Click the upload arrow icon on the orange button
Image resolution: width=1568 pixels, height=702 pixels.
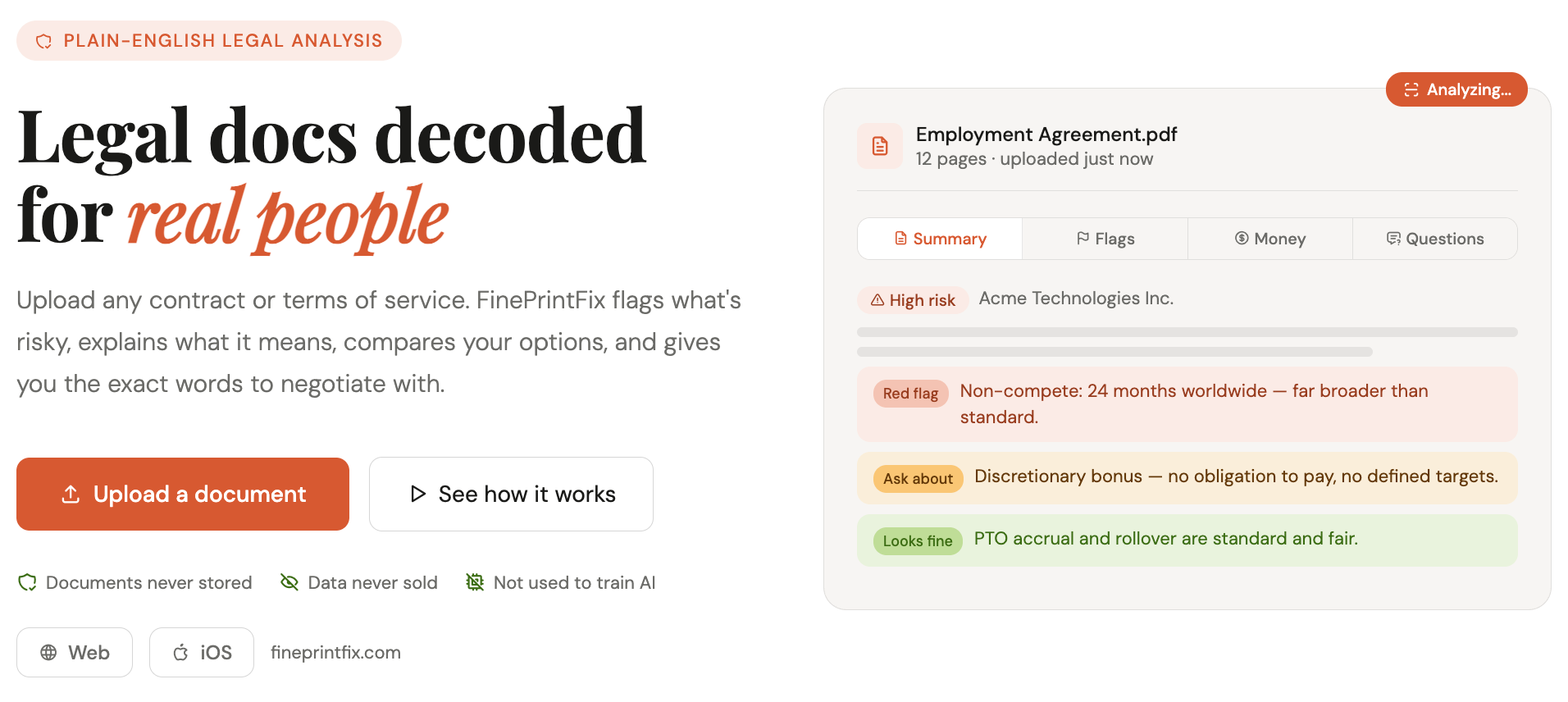pos(71,494)
